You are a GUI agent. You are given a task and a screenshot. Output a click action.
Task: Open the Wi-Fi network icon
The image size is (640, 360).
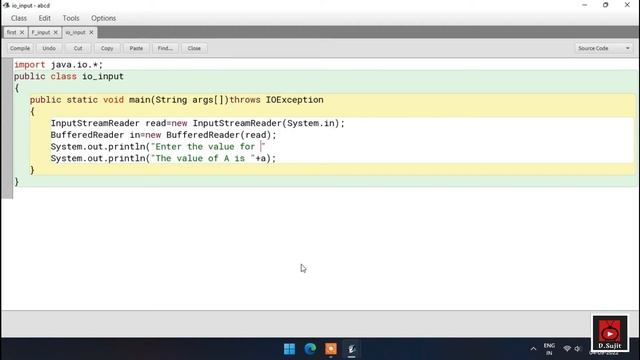567,349
